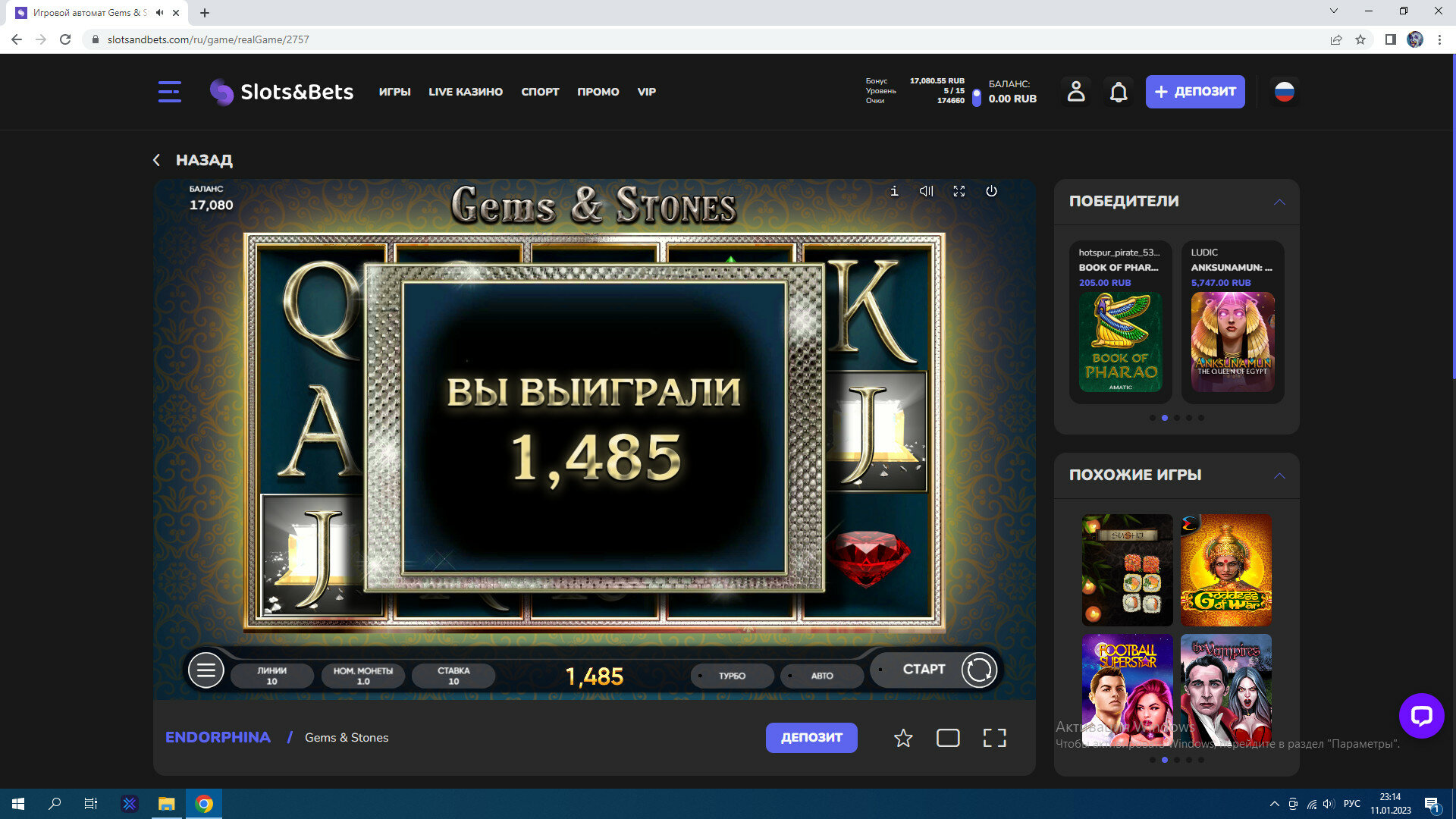Screen dimensions: 1456x819
Task: Open the LIVE КАЗИНО menu item
Action: point(466,92)
